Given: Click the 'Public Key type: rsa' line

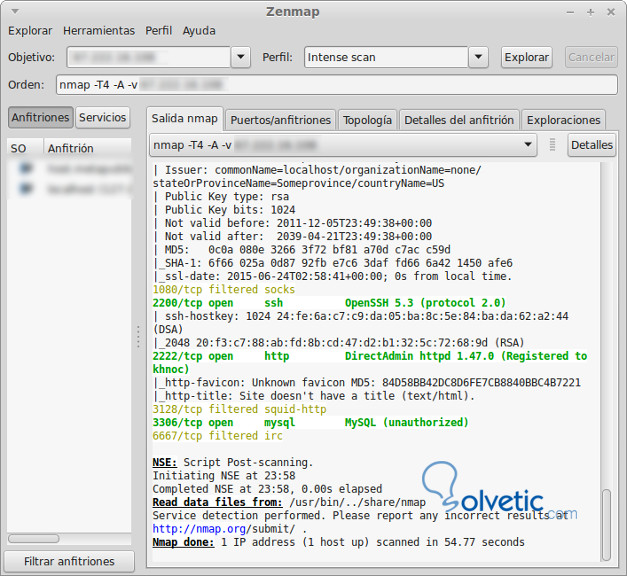Looking at the screenshot, I should pos(221,197).
